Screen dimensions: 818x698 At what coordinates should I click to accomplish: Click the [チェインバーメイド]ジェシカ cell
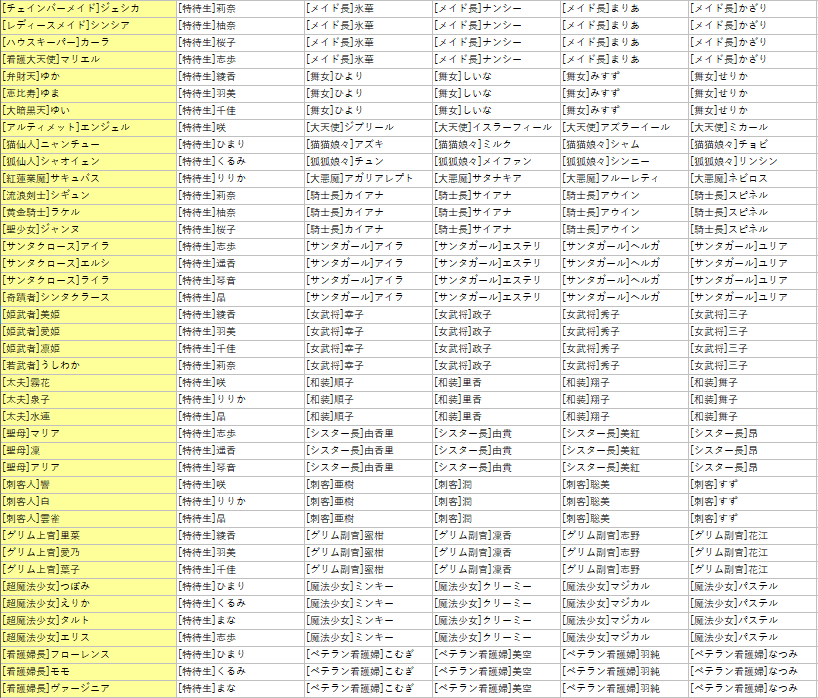coord(87,8)
